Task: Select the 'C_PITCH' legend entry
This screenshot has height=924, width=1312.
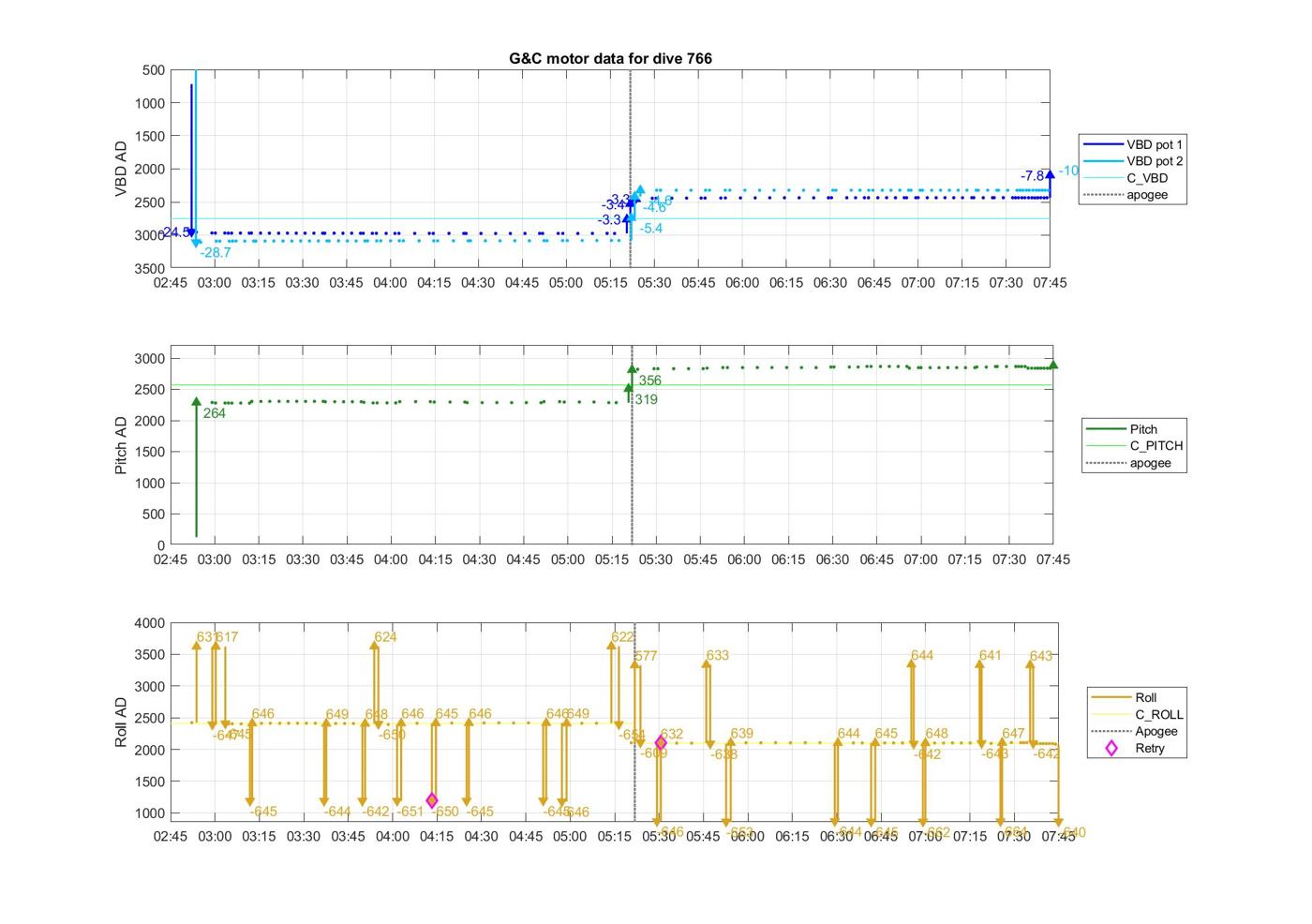Action: click(x=1136, y=446)
